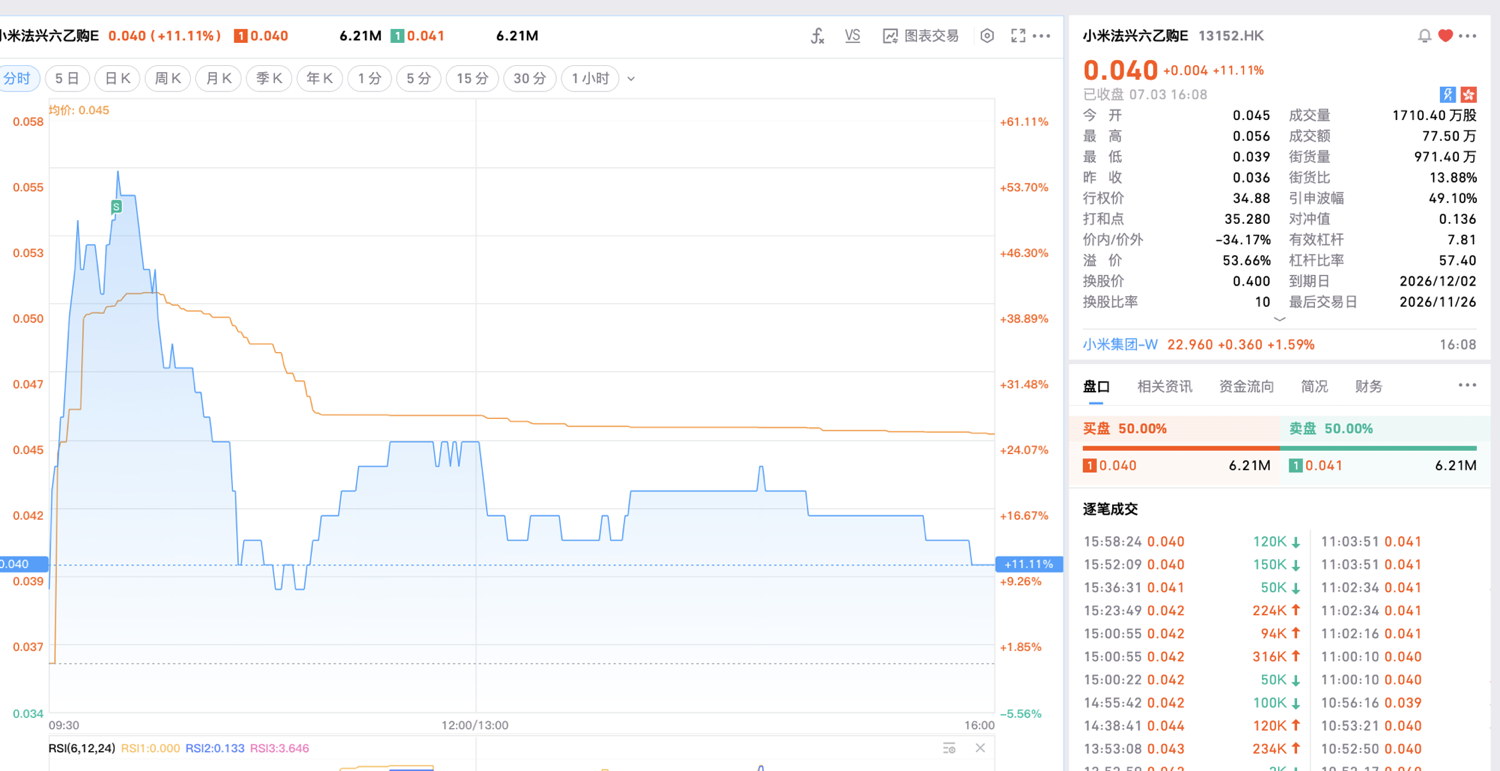Click the S sell marker on chart

click(x=116, y=207)
